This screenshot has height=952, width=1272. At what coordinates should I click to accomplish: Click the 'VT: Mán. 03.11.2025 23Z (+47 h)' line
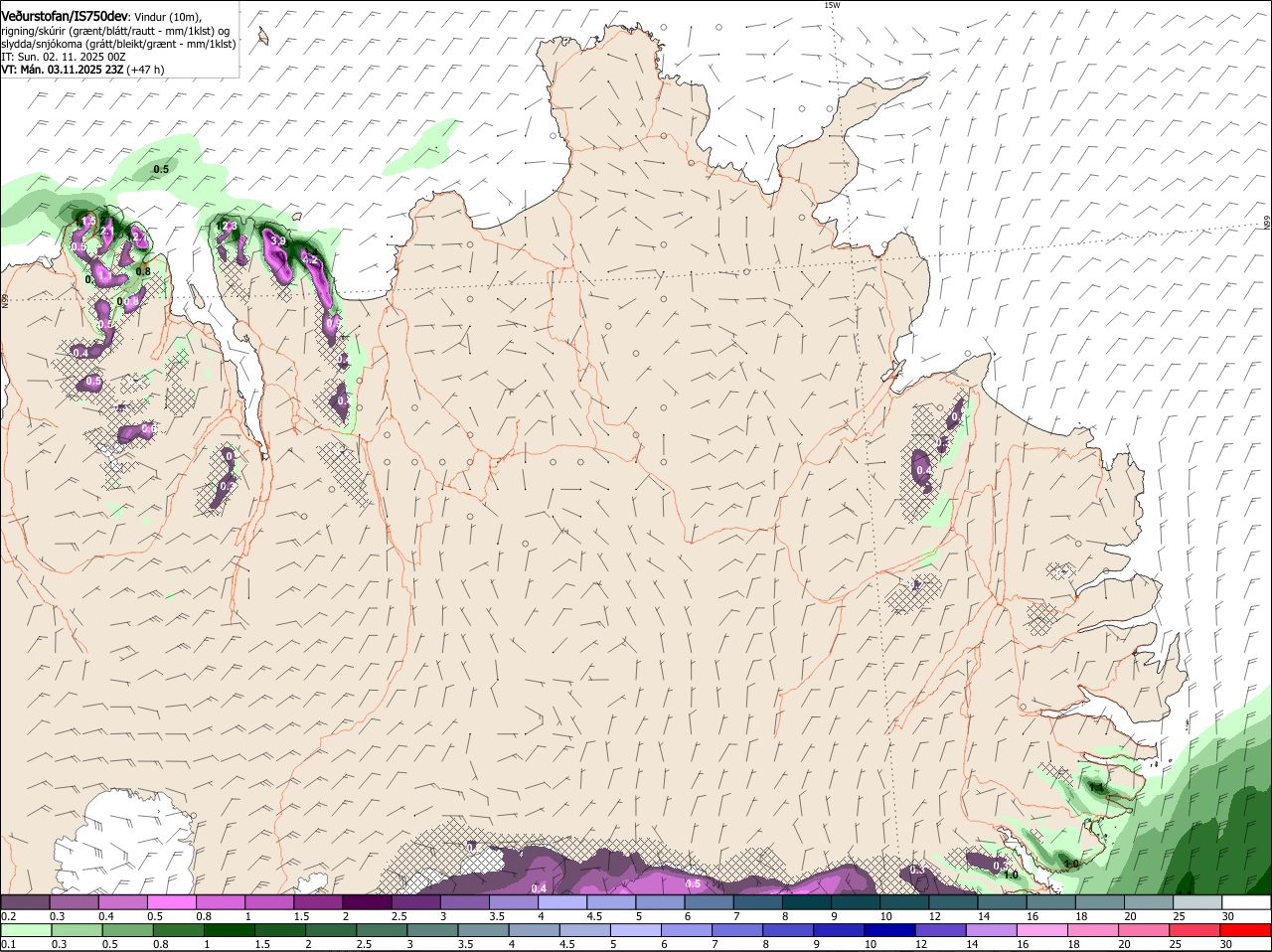click(x=82, y=70)
